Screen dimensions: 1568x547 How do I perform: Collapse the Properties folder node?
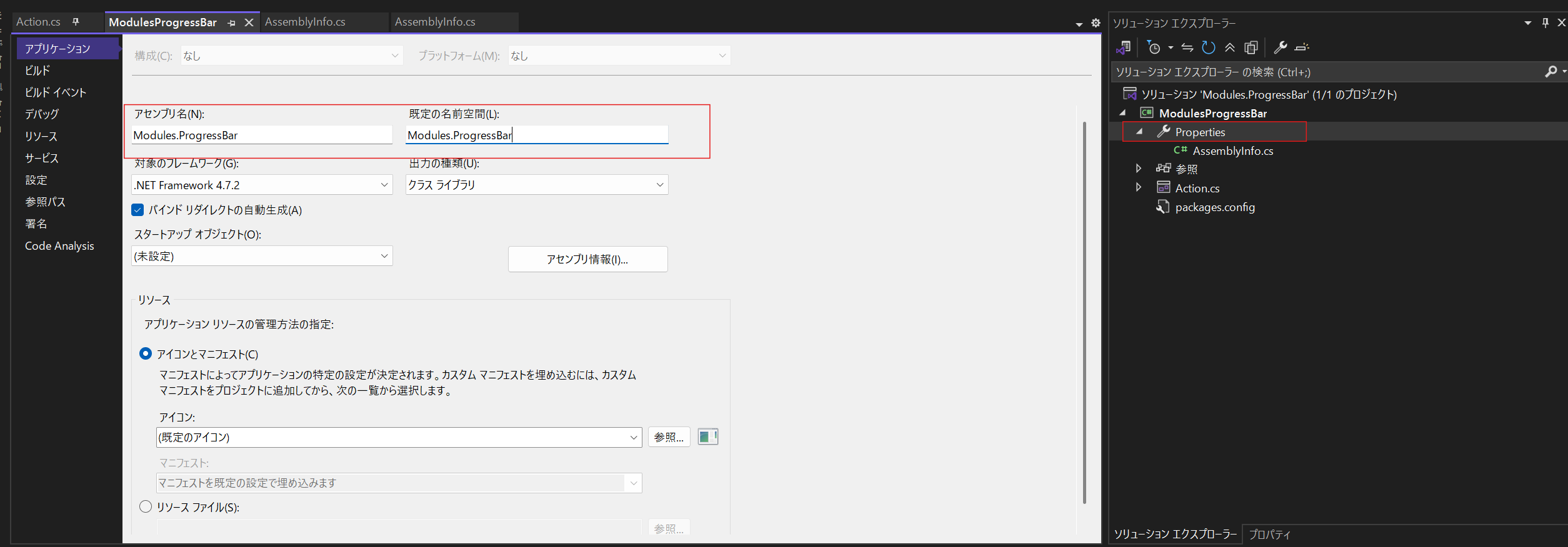1139,132
